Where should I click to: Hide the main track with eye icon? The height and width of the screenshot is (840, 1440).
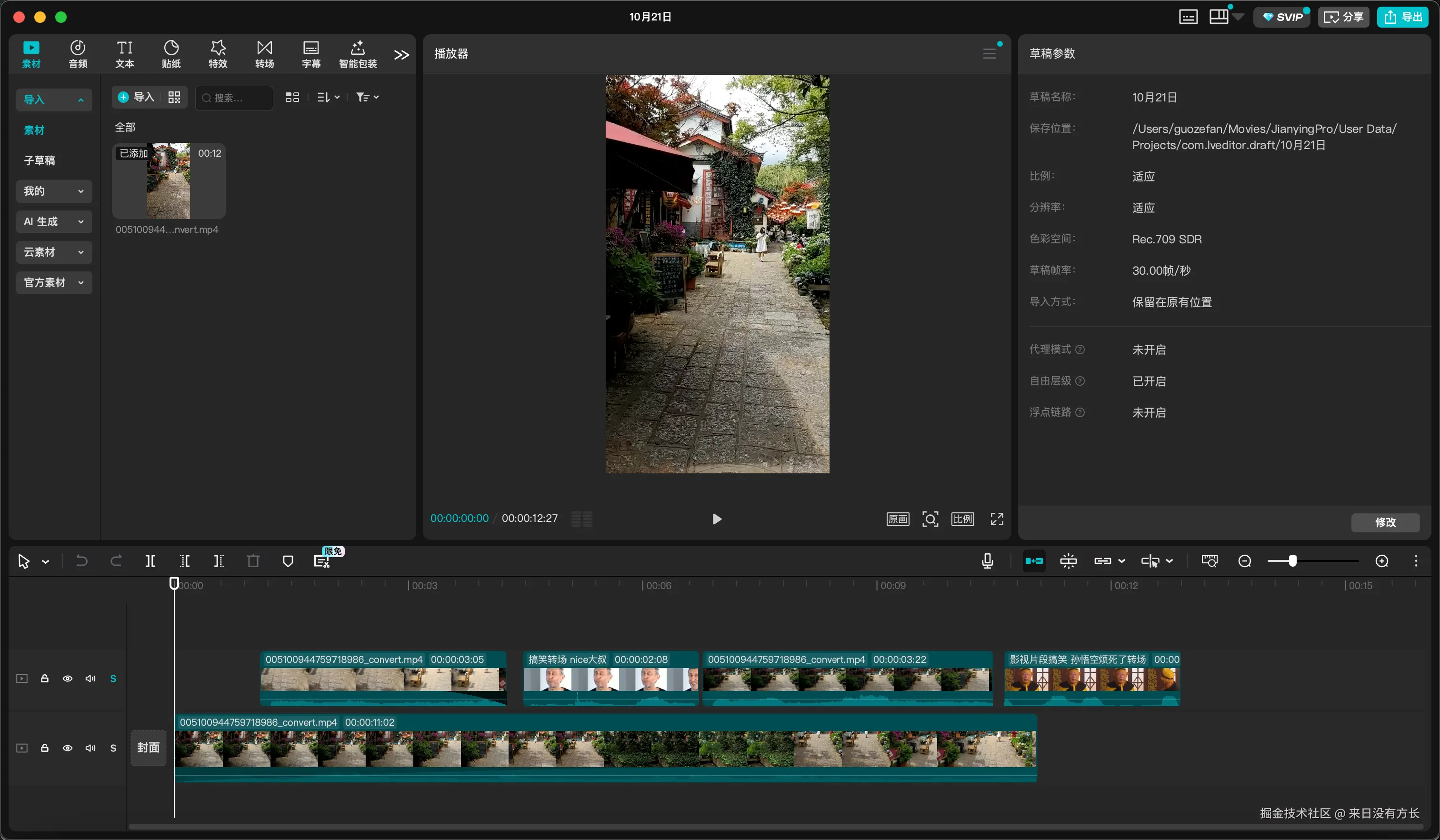68,748
